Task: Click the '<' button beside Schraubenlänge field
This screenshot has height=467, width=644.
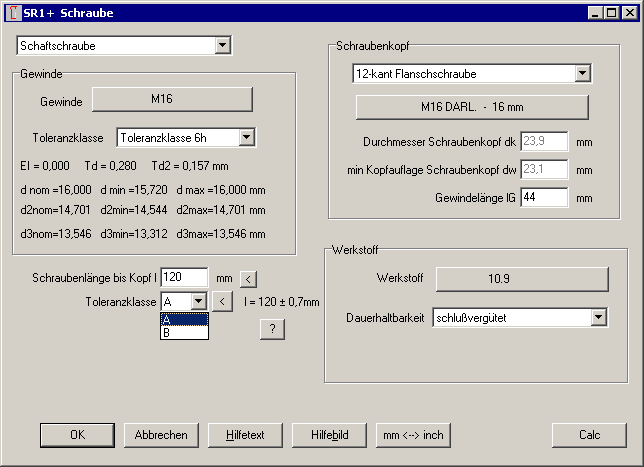Action: pyautogui.click(x=249, y=278)
